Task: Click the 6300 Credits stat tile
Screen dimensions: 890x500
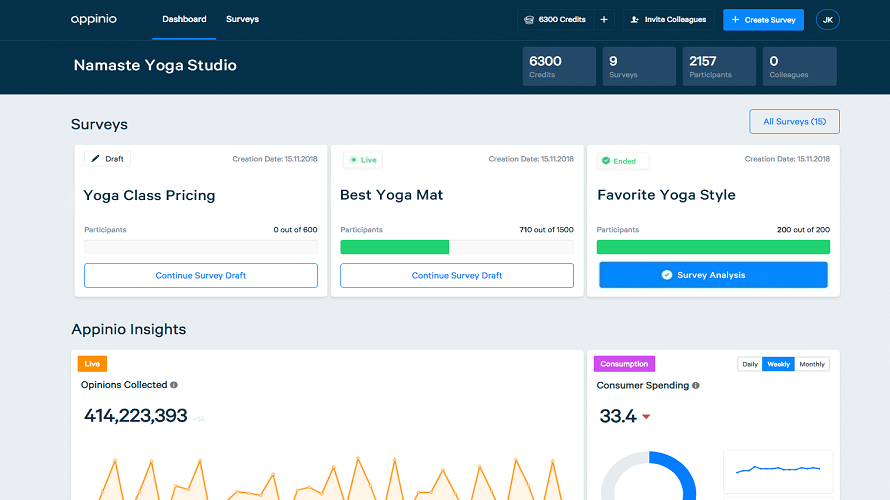Action: [559, 66]
